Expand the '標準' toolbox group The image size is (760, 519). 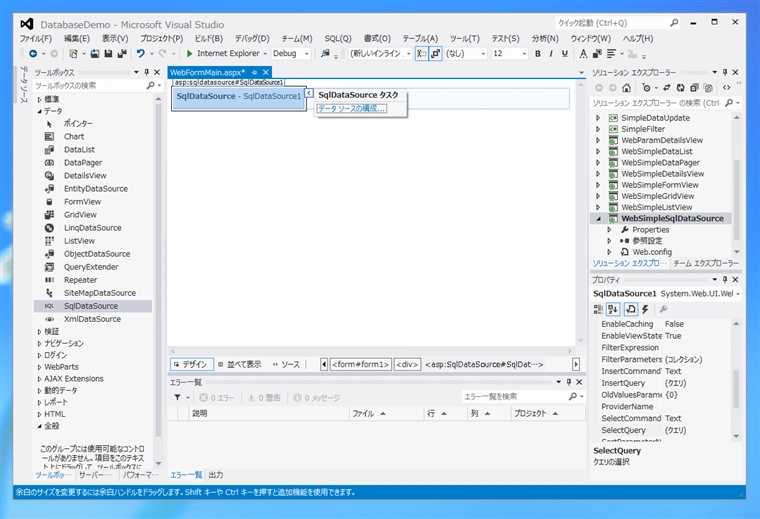(39, 99)
